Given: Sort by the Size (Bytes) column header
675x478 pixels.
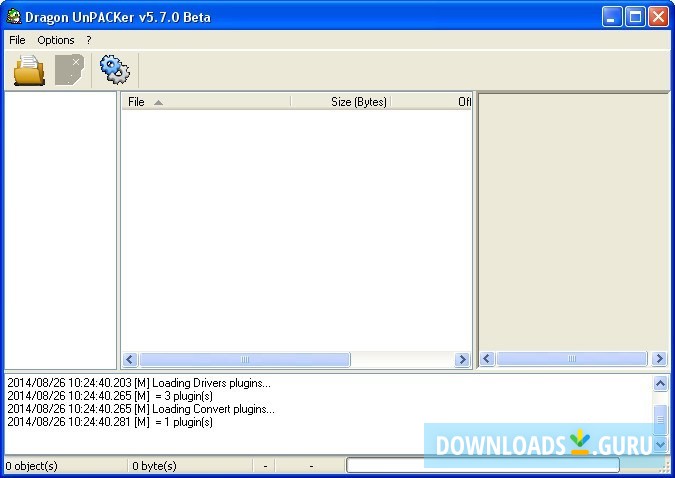Looking at the screenshot, I should click(341, 102).
